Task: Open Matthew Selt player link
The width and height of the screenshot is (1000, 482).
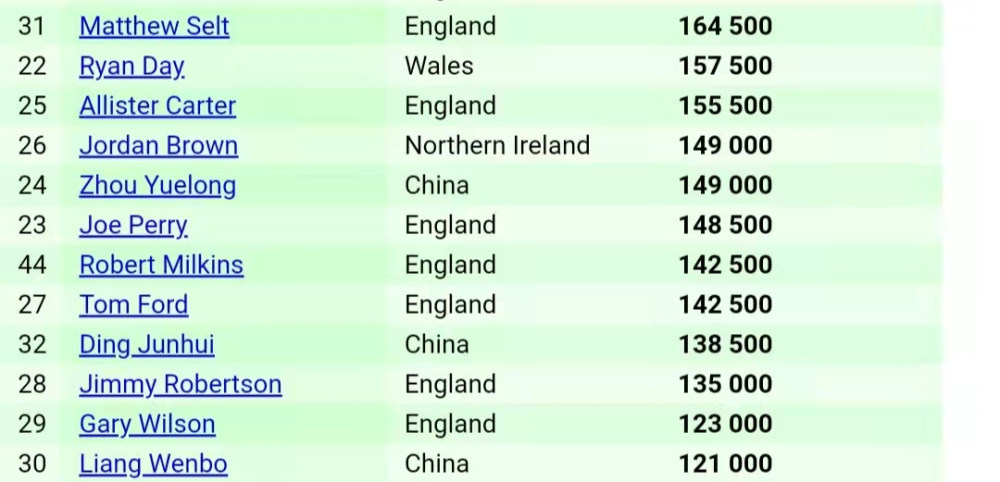Action: point(154,26)
